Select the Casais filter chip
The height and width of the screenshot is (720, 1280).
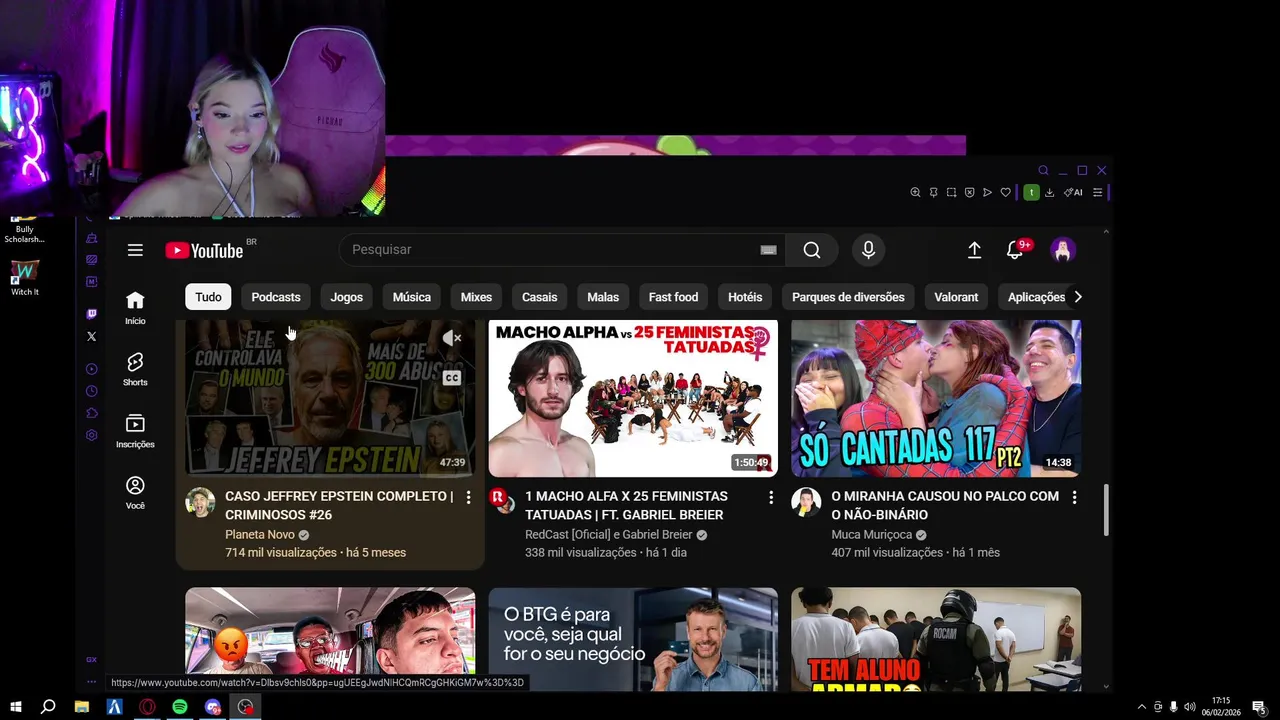coord(540,297)
